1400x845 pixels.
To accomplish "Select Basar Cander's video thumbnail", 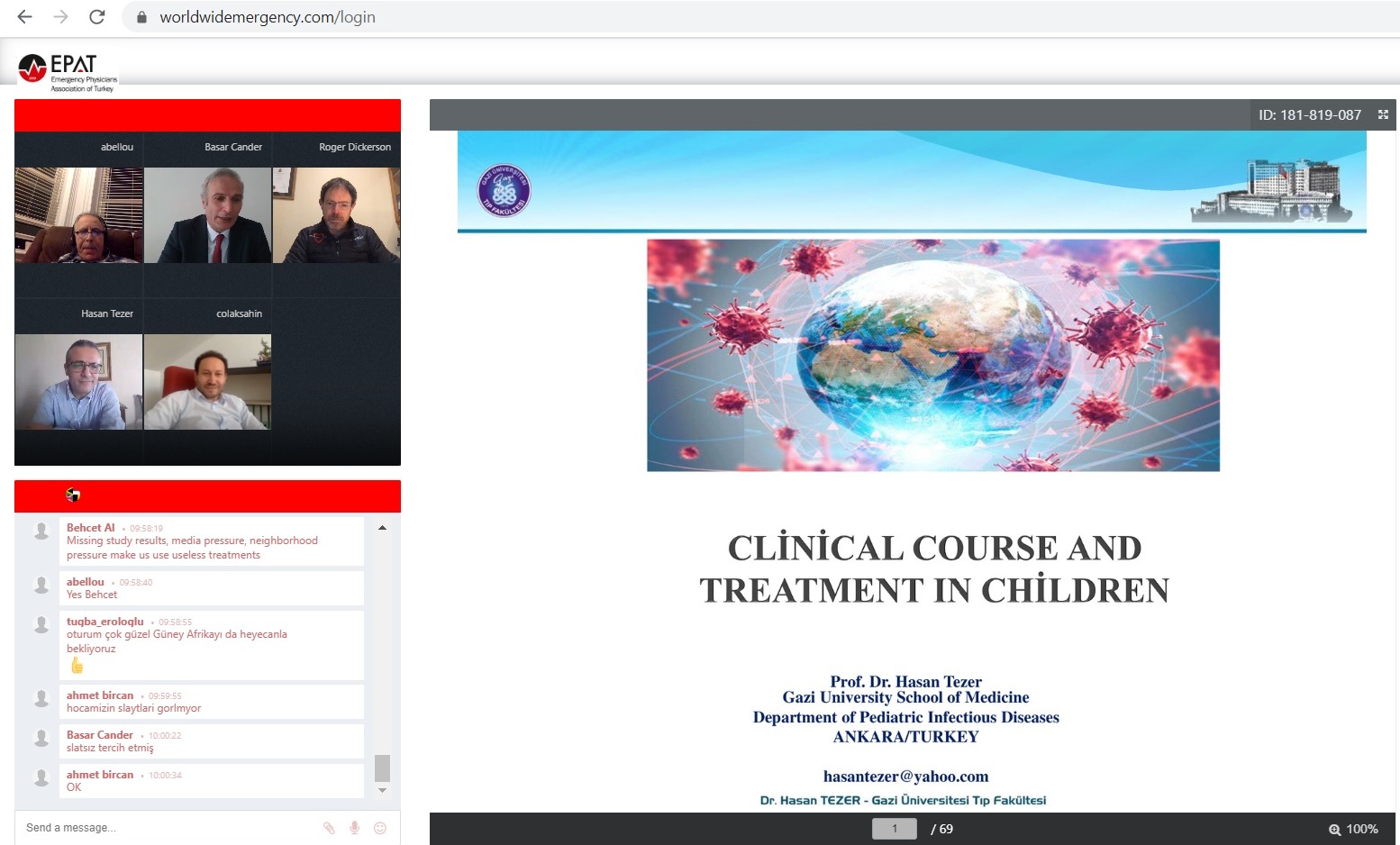I will (x=207, y=215).
